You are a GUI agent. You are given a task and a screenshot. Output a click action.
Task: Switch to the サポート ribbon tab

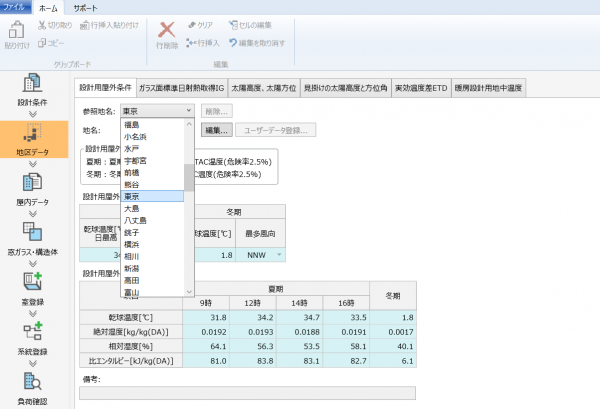click(x=85, y=8)
